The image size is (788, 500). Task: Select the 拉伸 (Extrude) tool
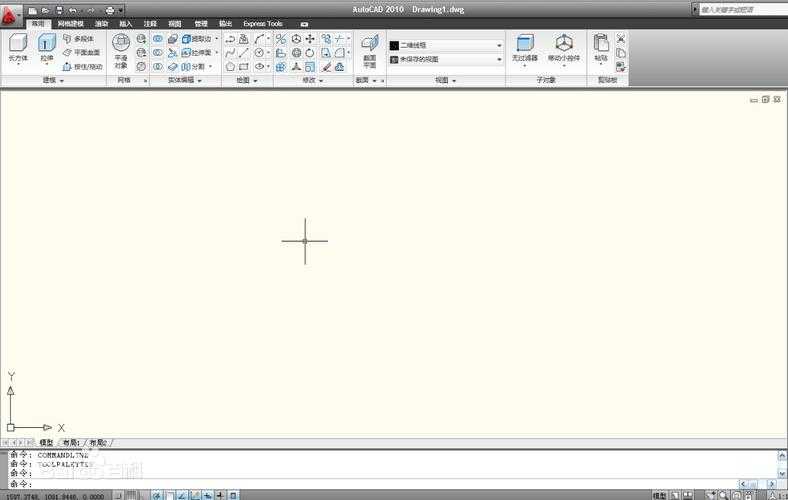click(47, 44)
